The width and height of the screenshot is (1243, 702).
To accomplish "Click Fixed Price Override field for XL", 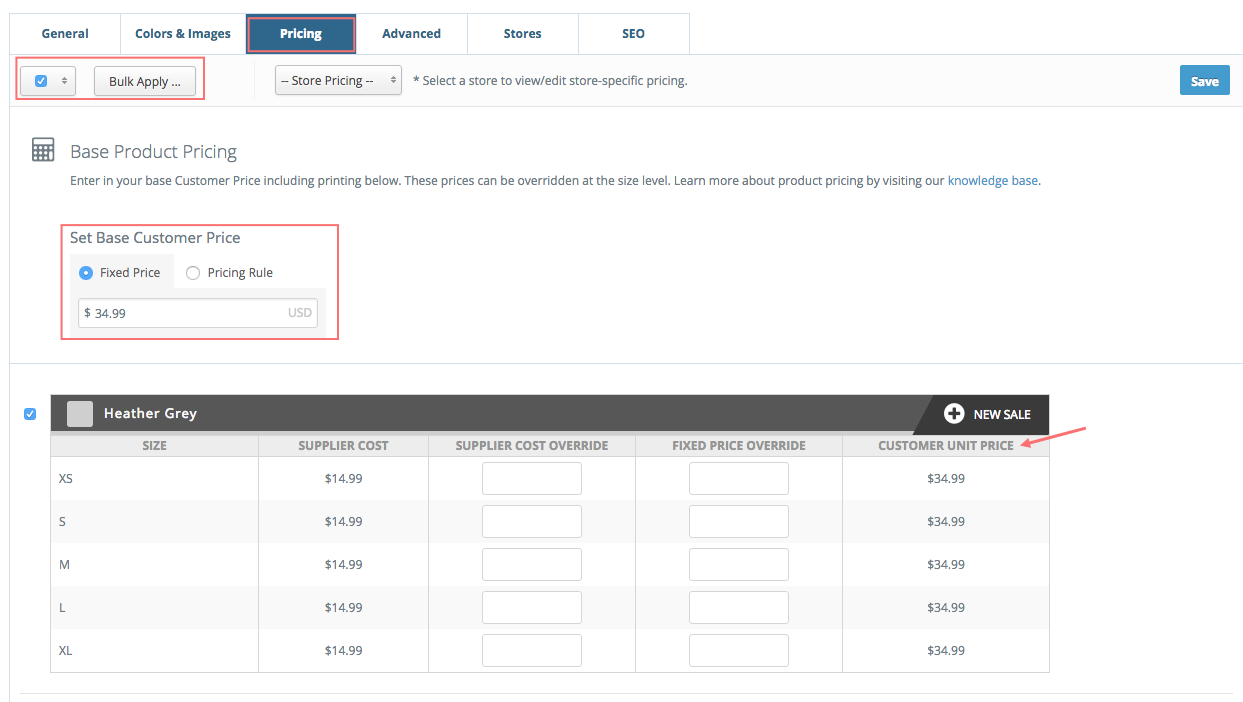I will tap(739, 650).
